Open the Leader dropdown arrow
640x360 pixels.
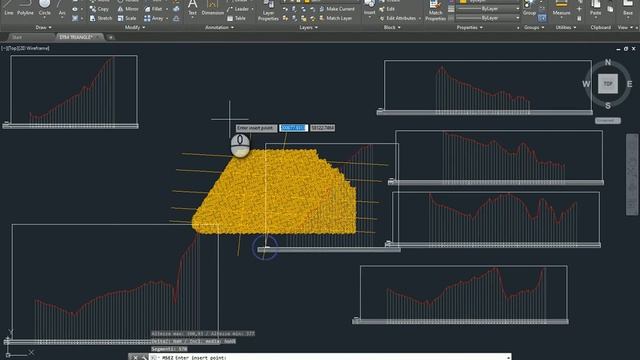(x=252, y=9)
